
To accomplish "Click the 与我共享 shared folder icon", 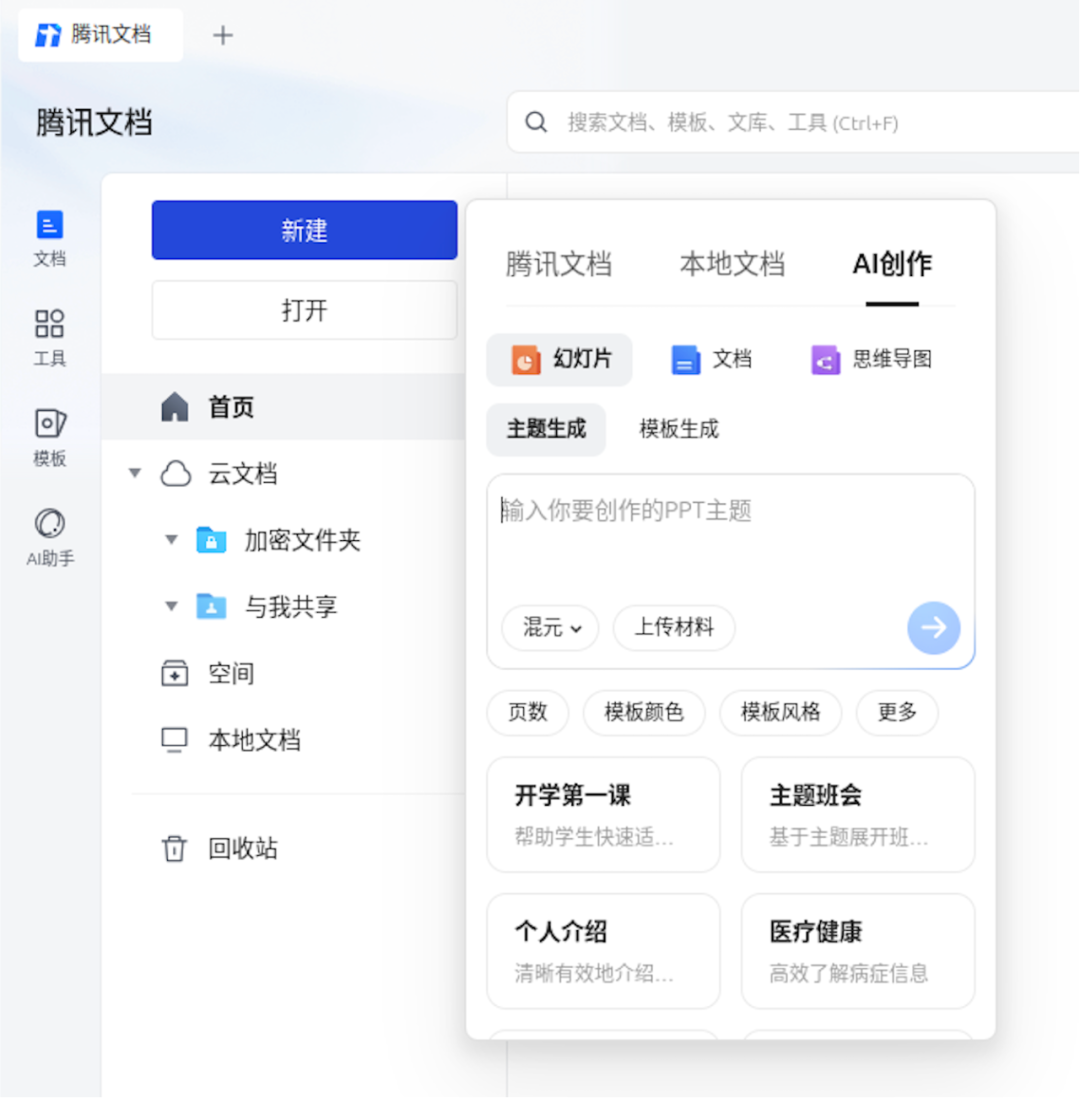I will click(212, 606).
